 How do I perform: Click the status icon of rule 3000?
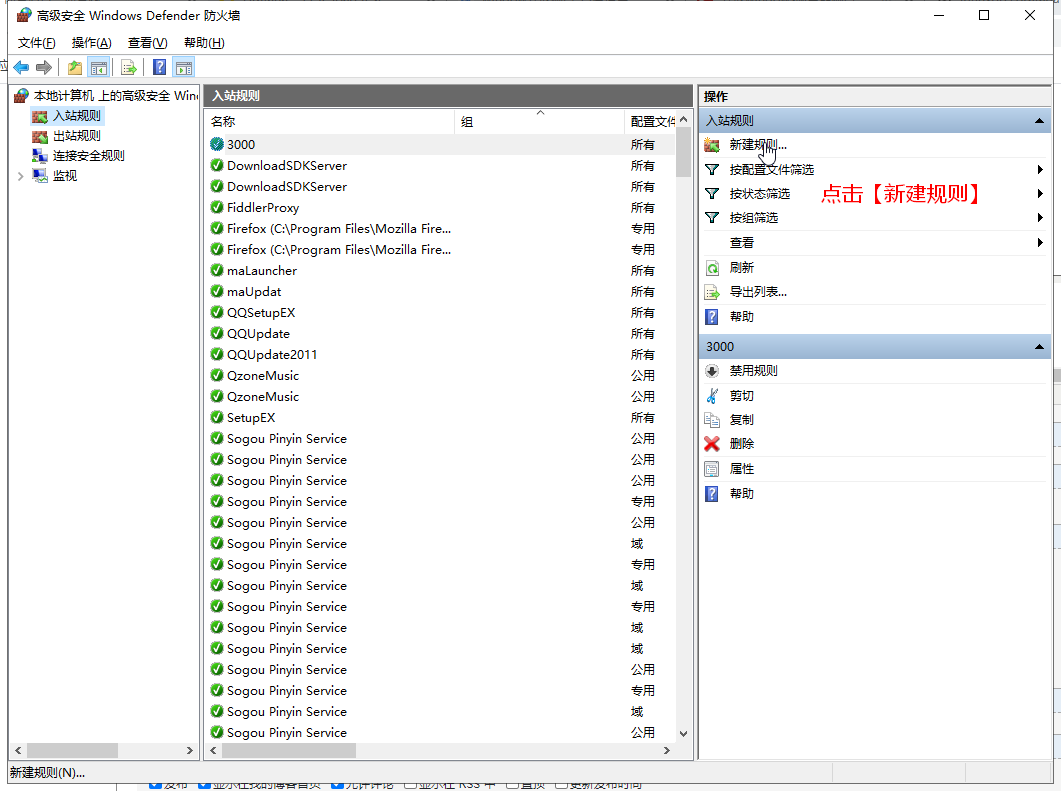(217, 144)
